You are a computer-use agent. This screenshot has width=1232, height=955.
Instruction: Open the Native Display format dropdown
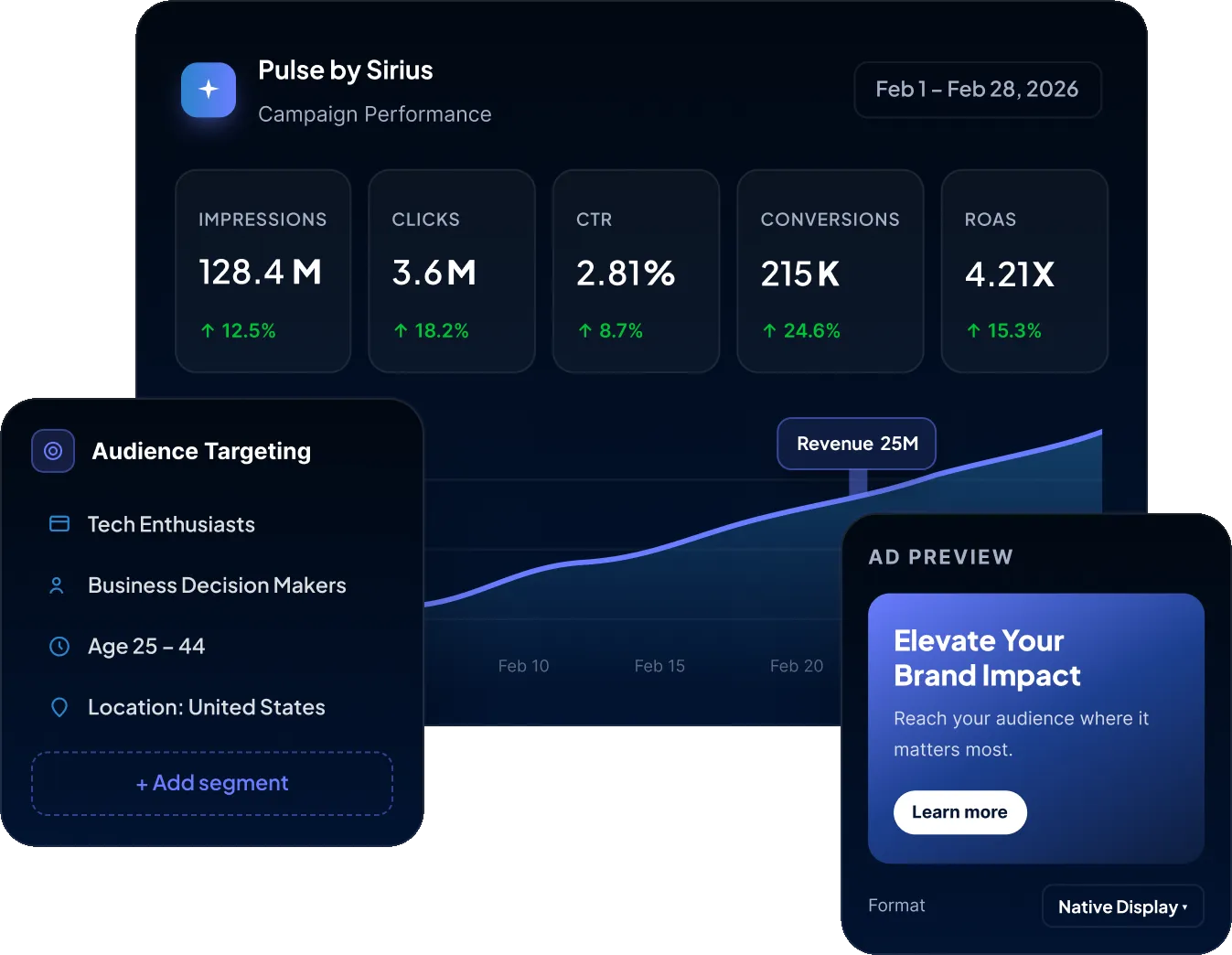pos(1123,907)
